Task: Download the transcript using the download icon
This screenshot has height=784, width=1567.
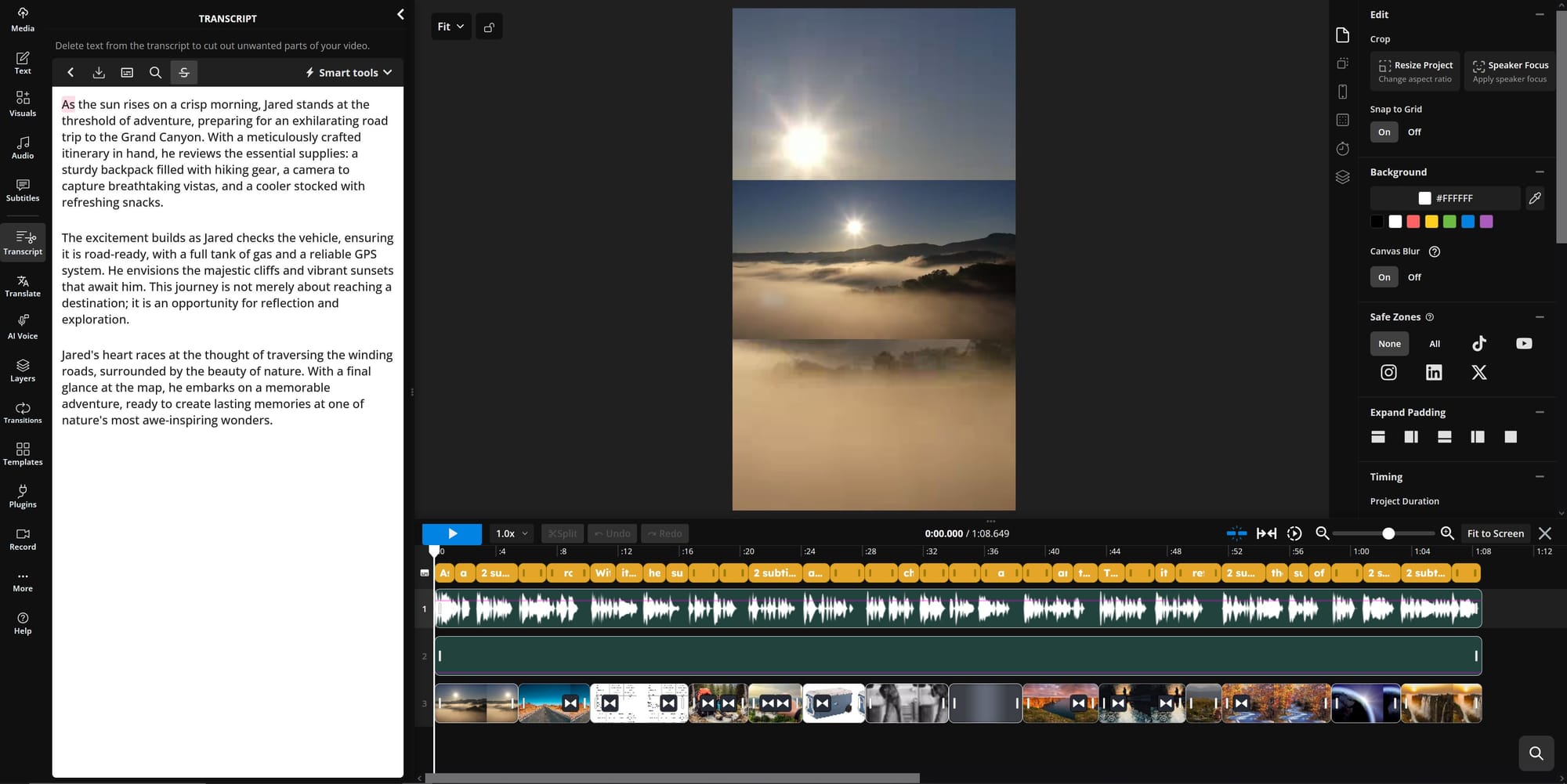Action: point(99,73)
